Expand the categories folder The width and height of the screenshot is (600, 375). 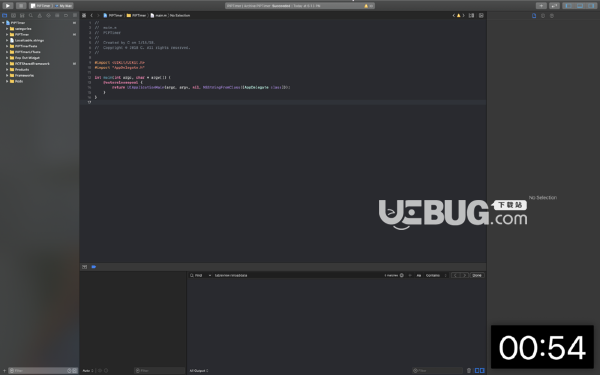(7, 29)
